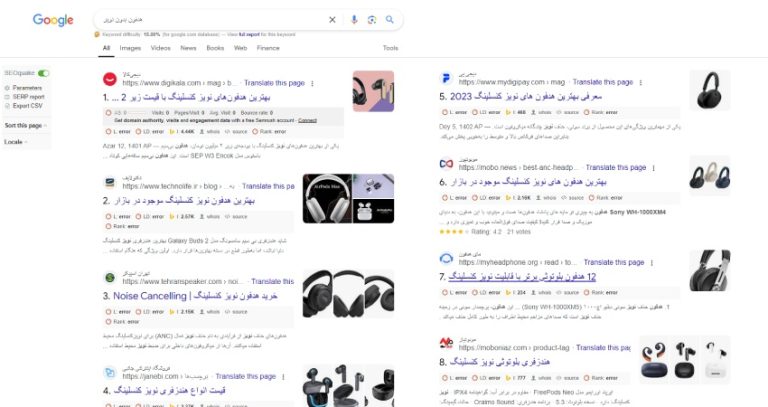Open three-dot menu for mydigipay result
The height and width of the screenshot is (407, 768).
(x=640, y=82)
